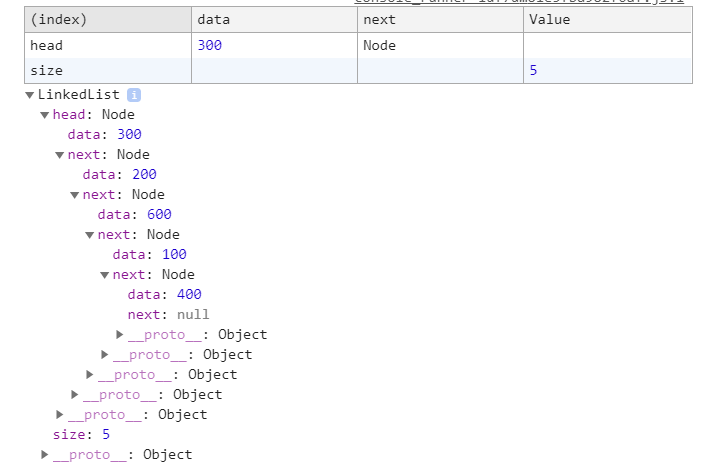Collapse the next node containing data 400
The width and height of the screenshot is (715, 464).
(x=105, y=275)
